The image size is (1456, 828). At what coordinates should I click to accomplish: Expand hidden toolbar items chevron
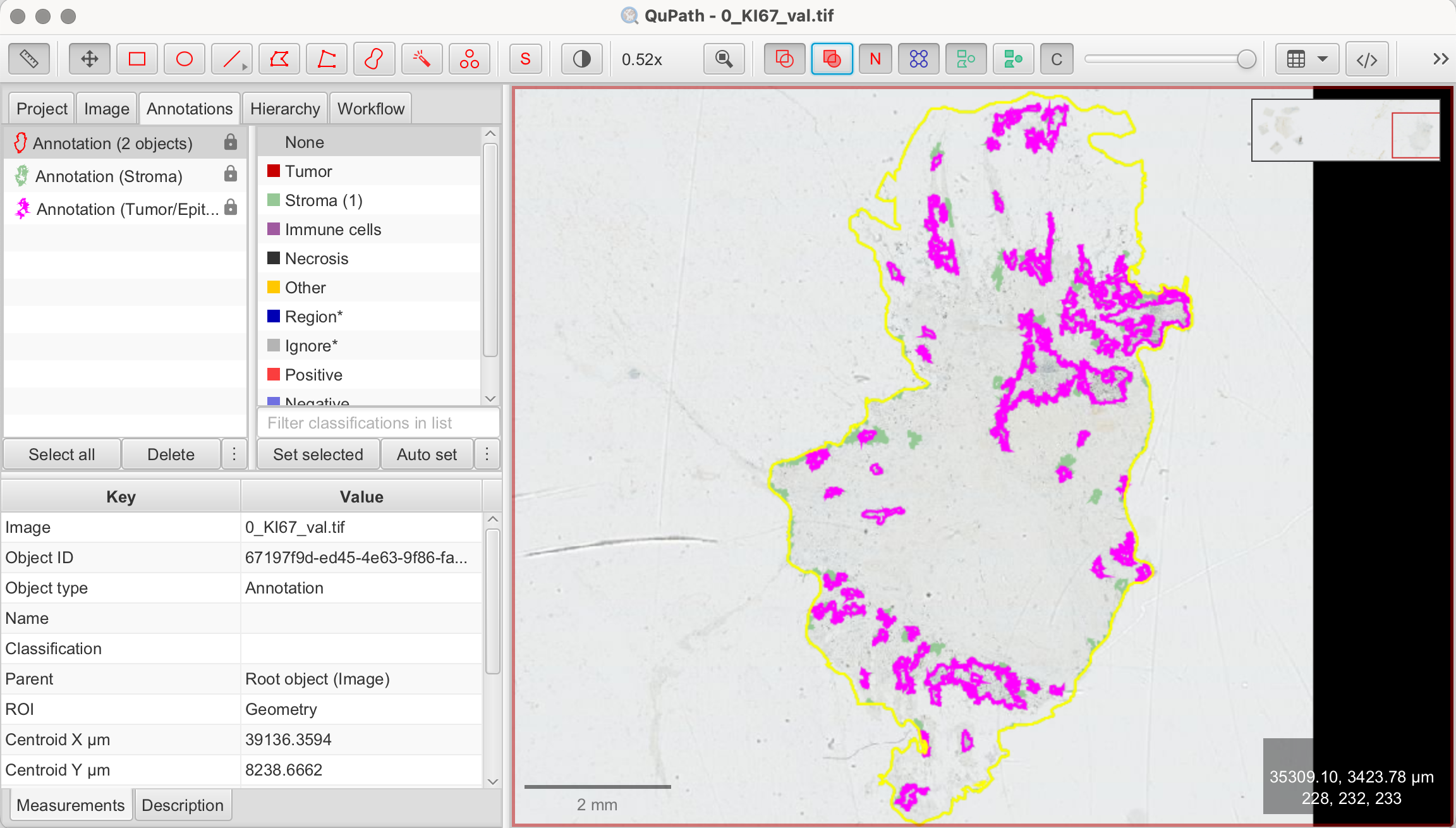tap(1440, 59)
